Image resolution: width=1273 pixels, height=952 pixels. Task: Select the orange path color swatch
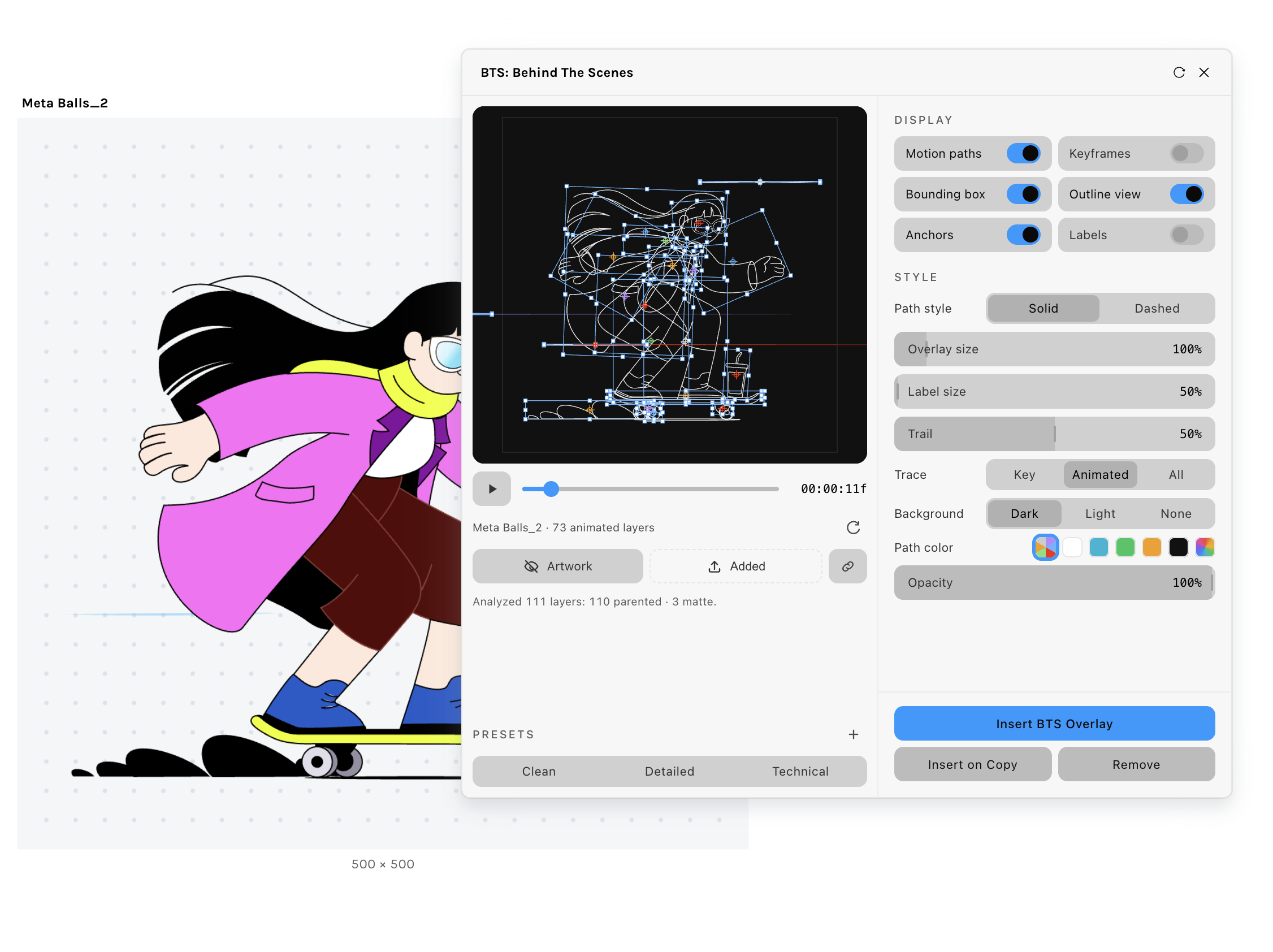coord(1151,547)
